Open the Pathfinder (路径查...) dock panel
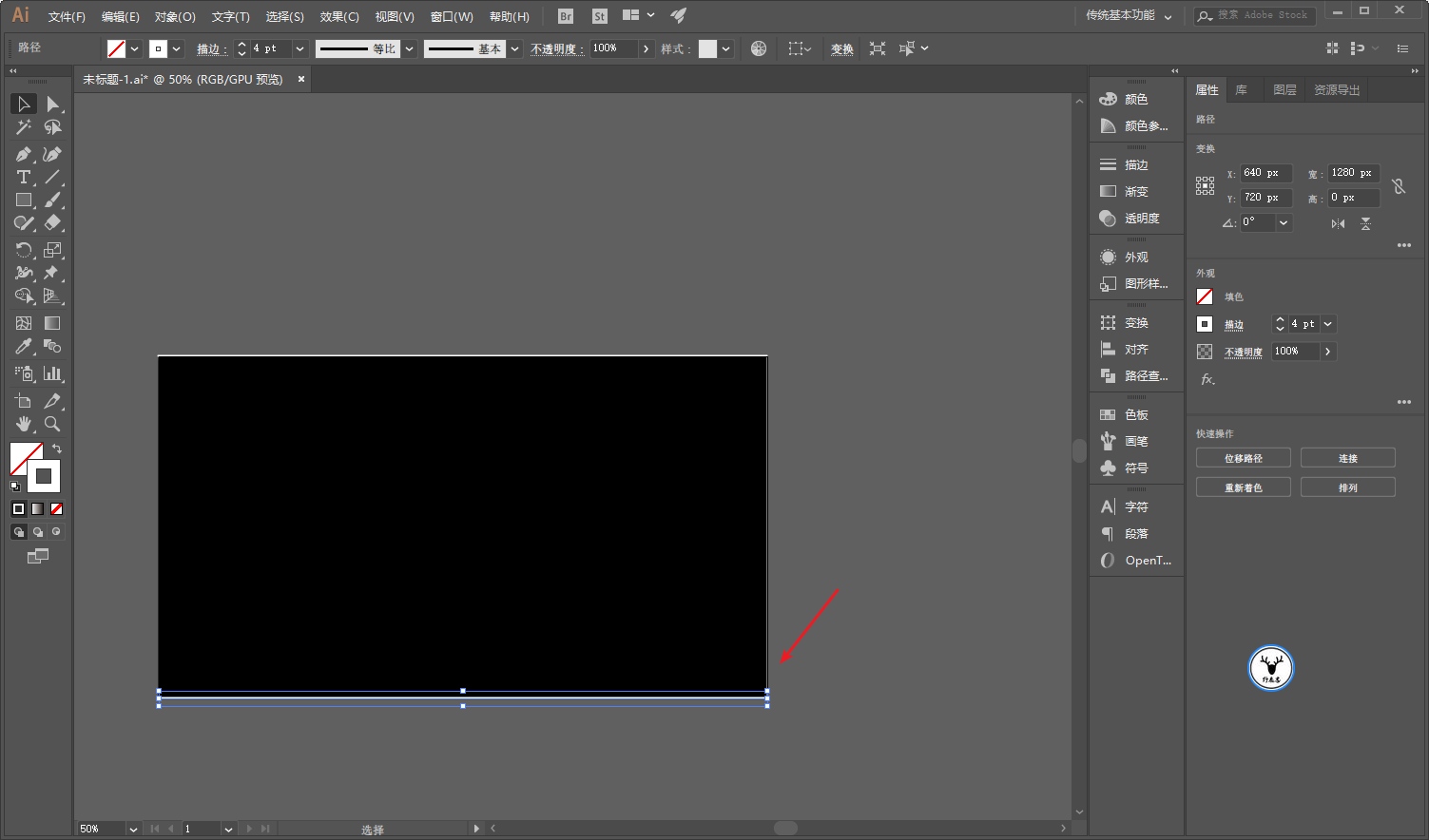Image resolution: width=1429 pixels, height=840 pixels. 1136,375
